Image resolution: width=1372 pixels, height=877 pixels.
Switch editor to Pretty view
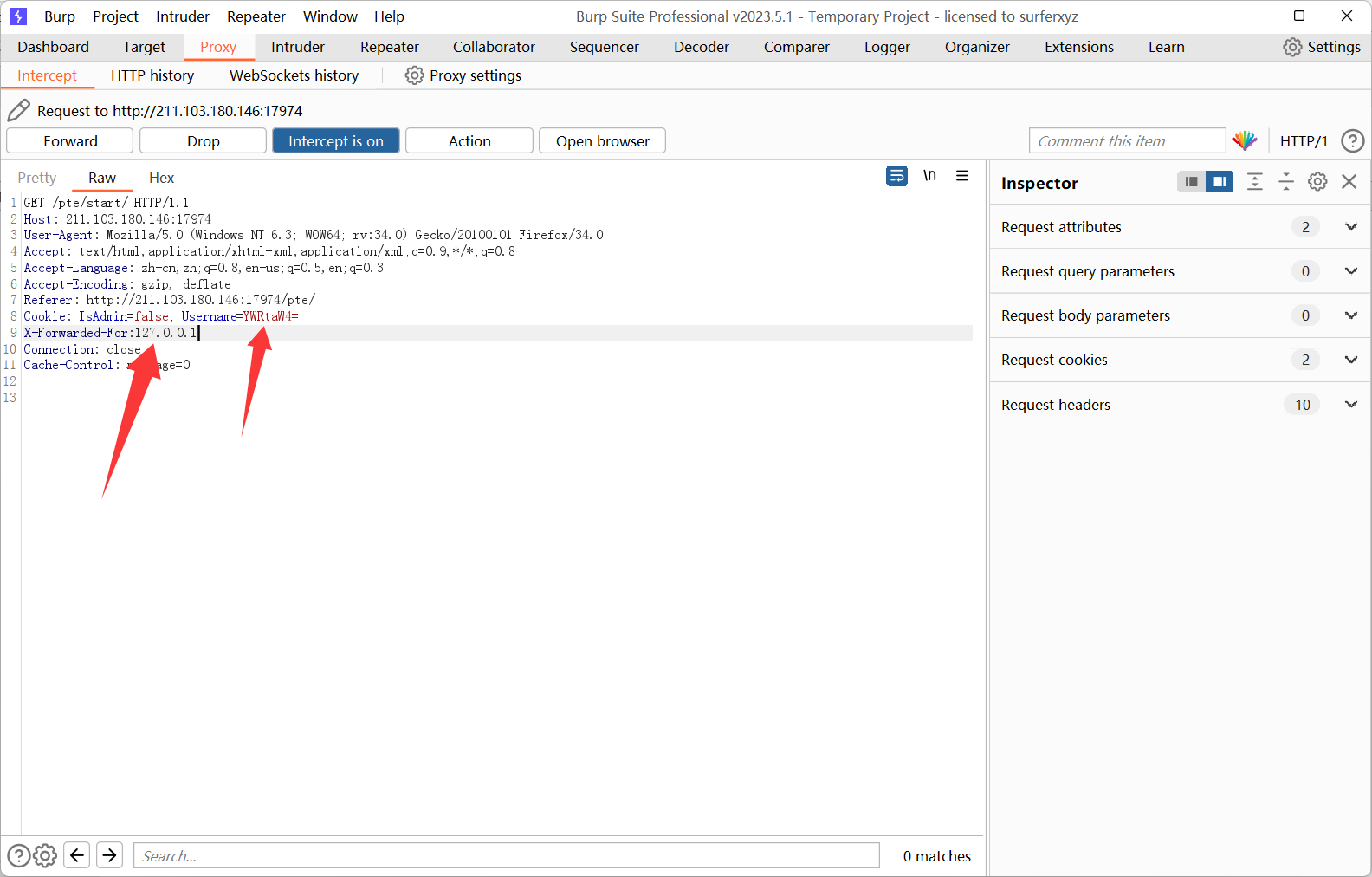[x=36, y=178]
